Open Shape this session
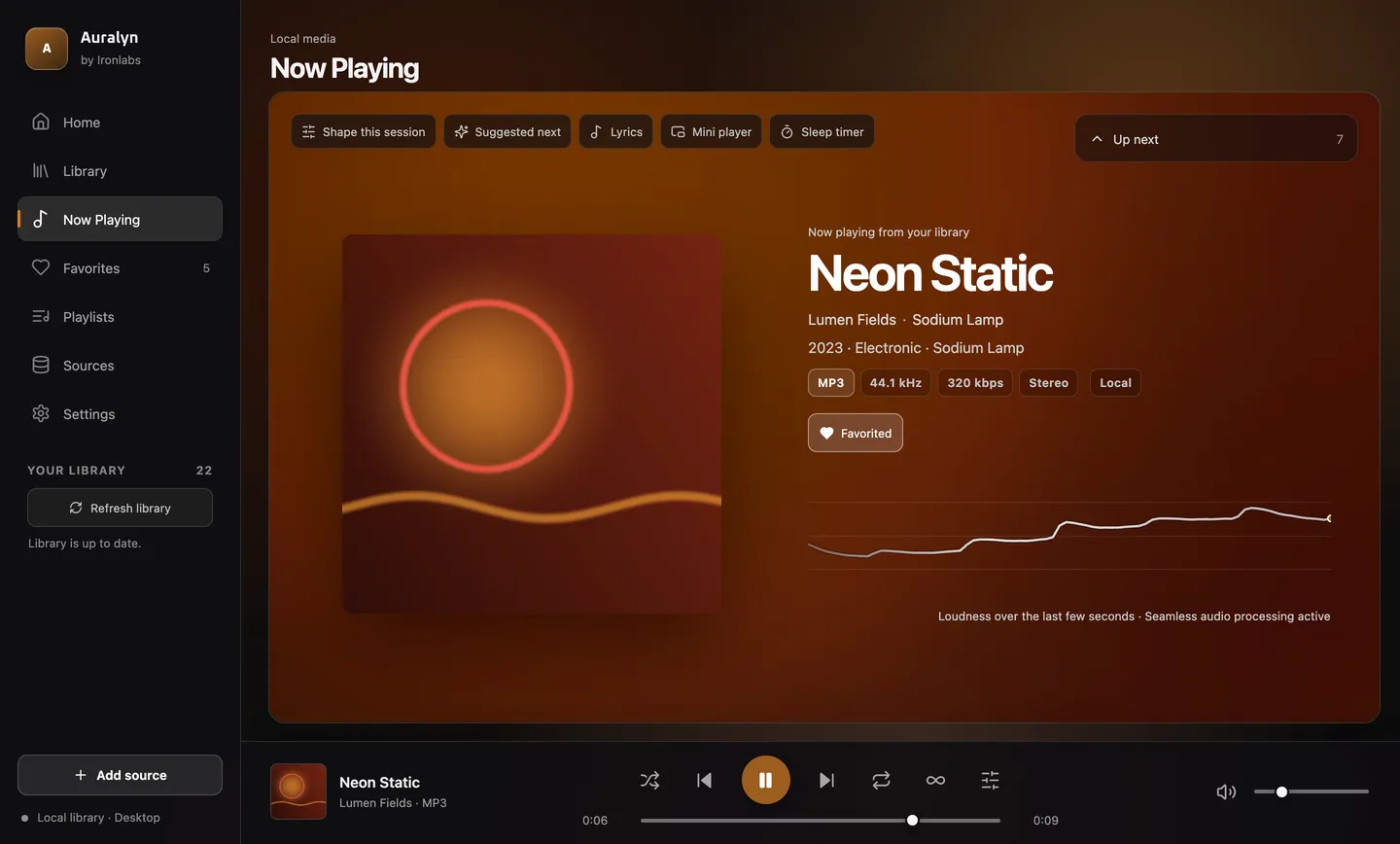 pos(364,132)
